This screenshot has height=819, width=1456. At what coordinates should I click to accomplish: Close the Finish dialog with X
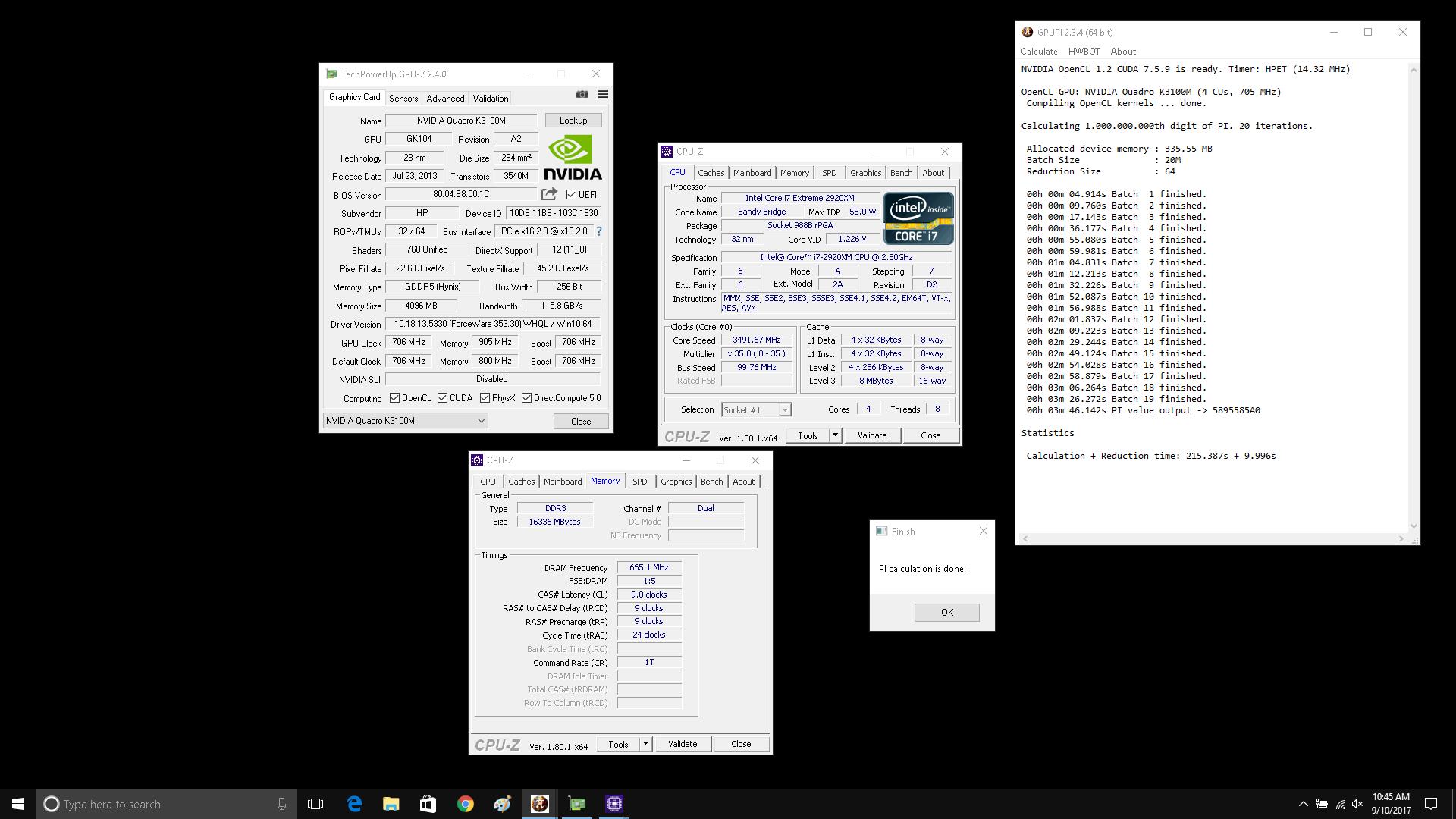[x=984, y=531]
